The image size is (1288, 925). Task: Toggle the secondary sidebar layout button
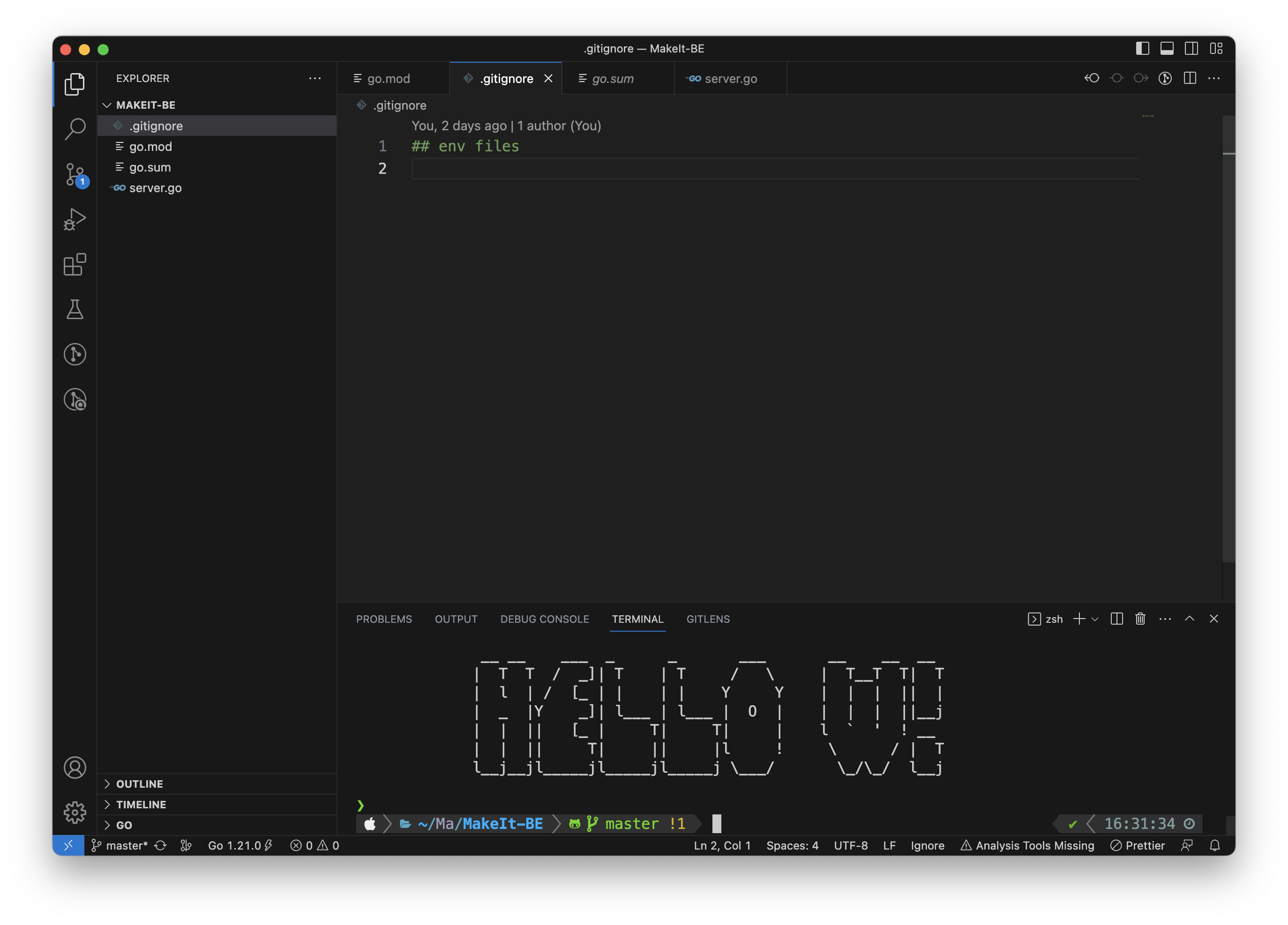point(1191,49)
